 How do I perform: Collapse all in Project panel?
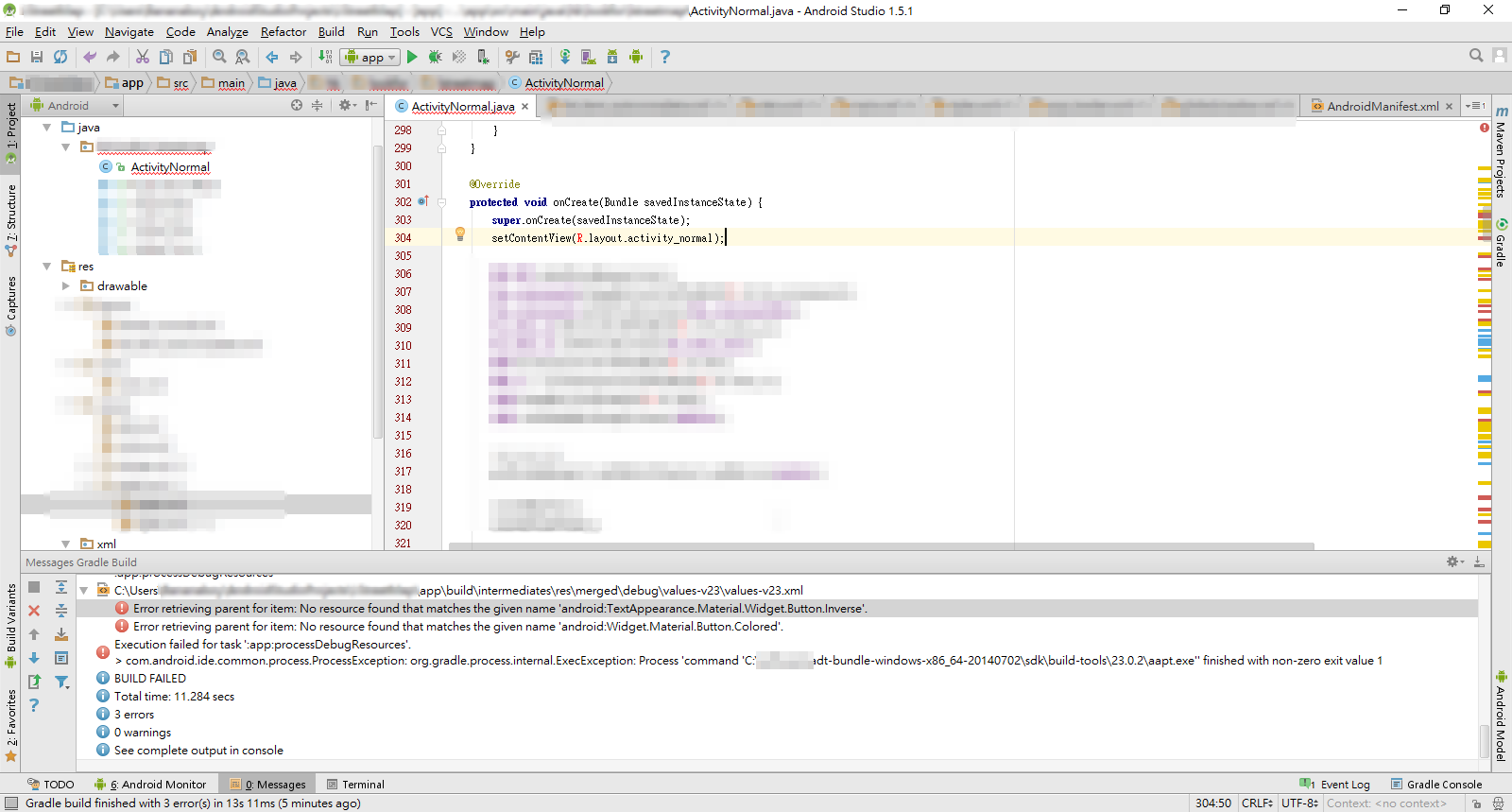[318, 105]
